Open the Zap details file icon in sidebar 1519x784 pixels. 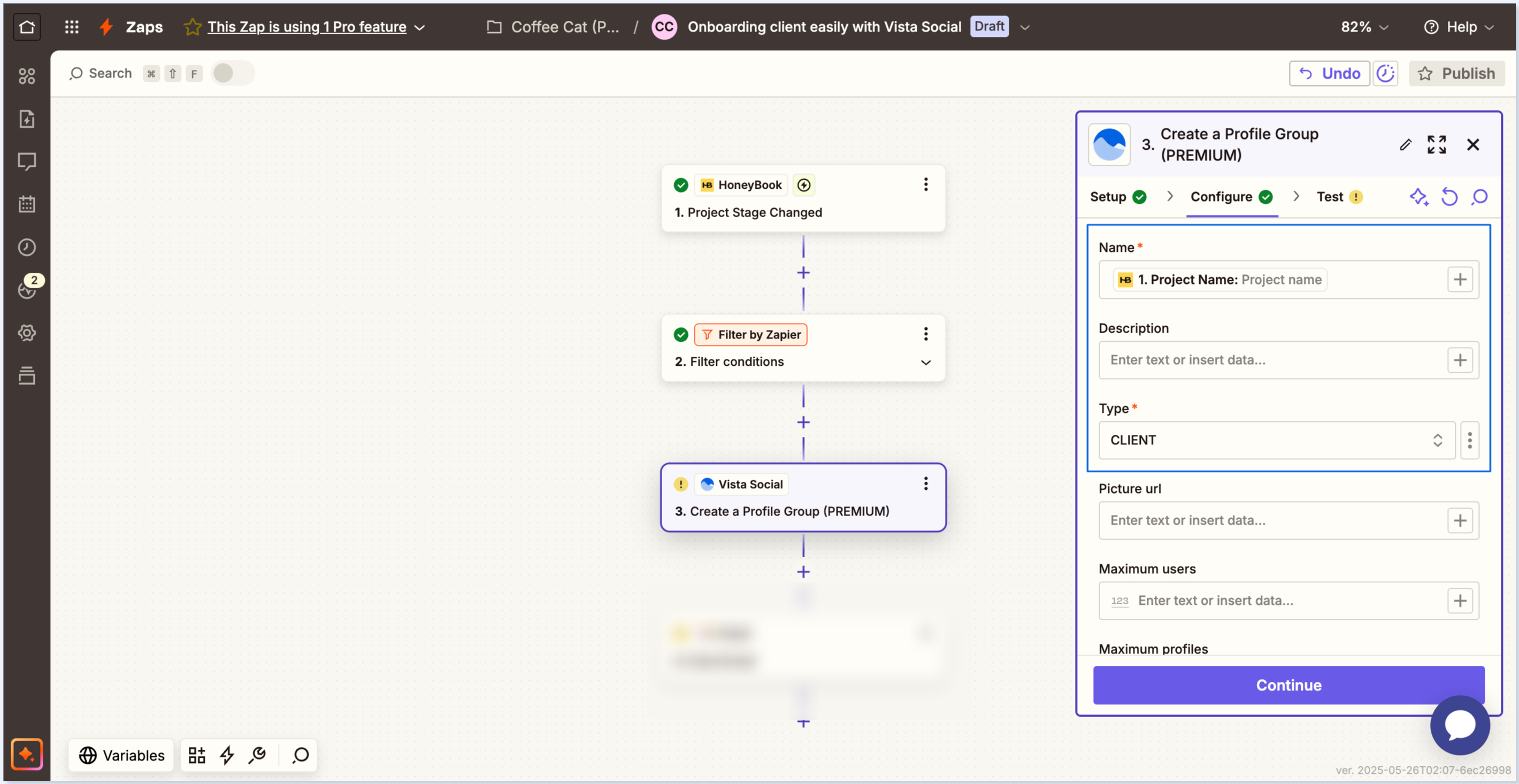(x=27, y=119)
